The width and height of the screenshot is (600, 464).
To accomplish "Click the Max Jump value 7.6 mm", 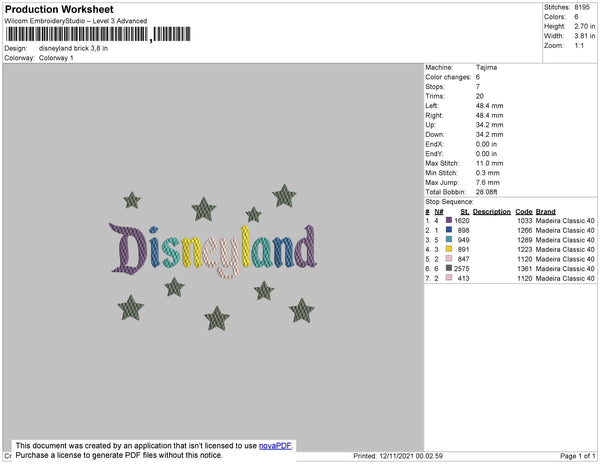I will coord(488,182).
